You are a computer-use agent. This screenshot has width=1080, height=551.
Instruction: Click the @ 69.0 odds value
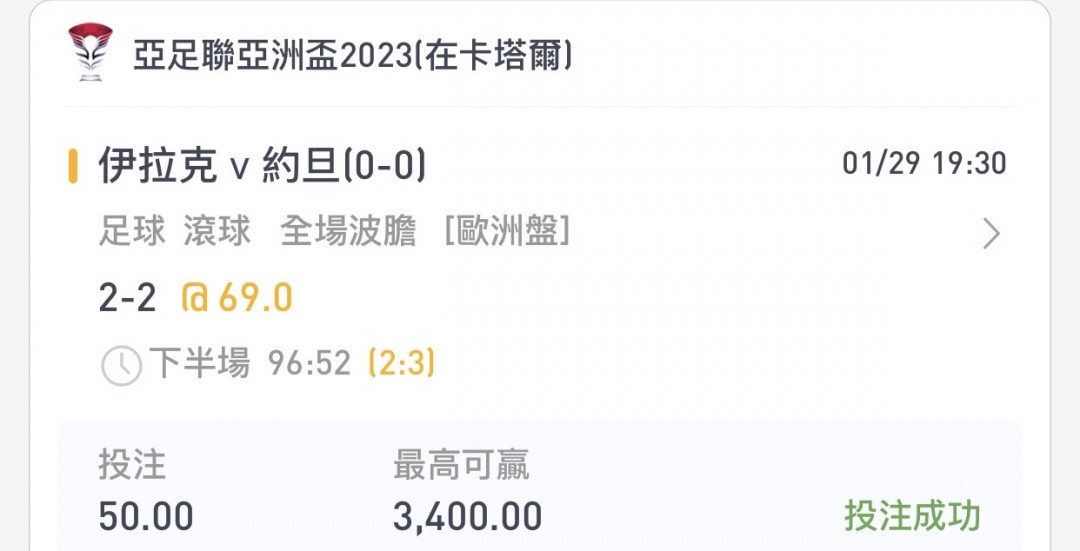coord(237,298)
